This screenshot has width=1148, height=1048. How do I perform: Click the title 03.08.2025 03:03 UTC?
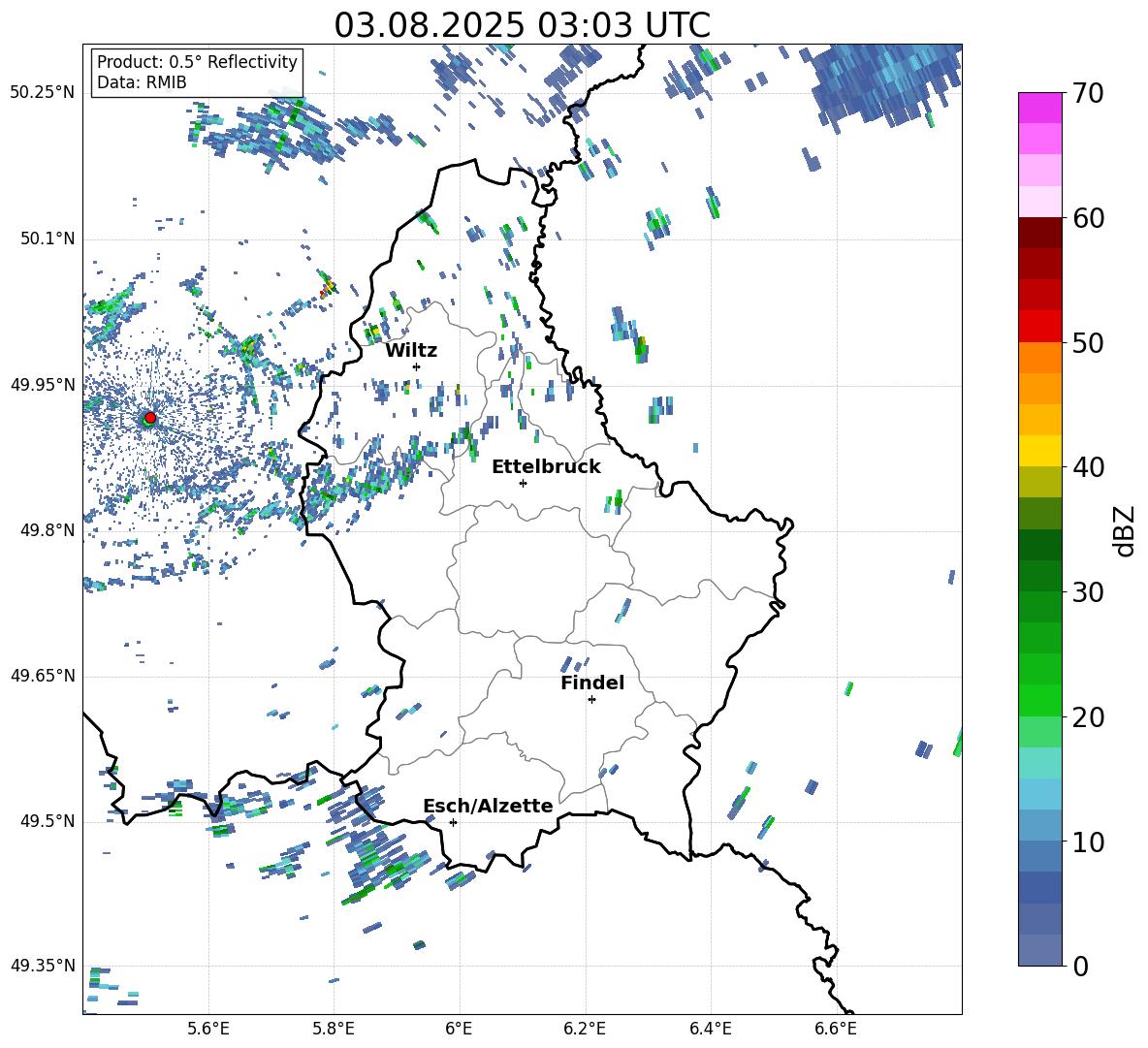(x=522, y=25)
